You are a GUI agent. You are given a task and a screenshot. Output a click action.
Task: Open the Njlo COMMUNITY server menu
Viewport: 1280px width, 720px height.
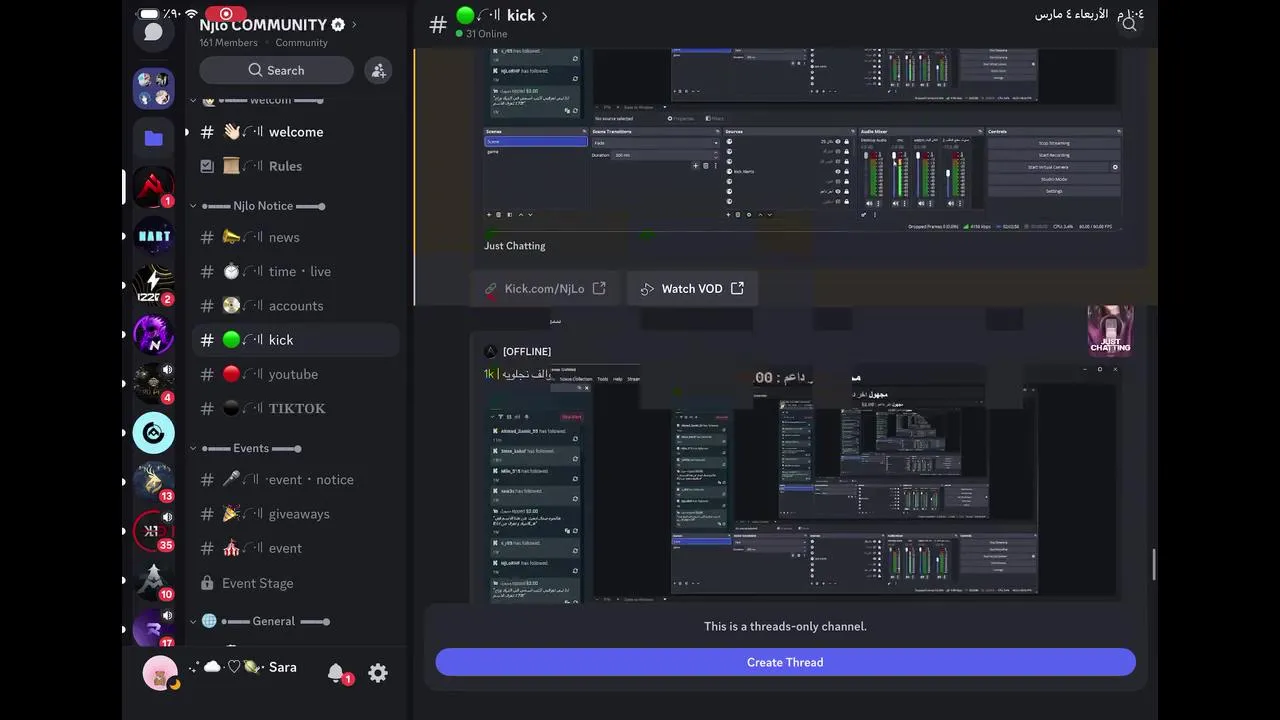(x=278, y=24)
